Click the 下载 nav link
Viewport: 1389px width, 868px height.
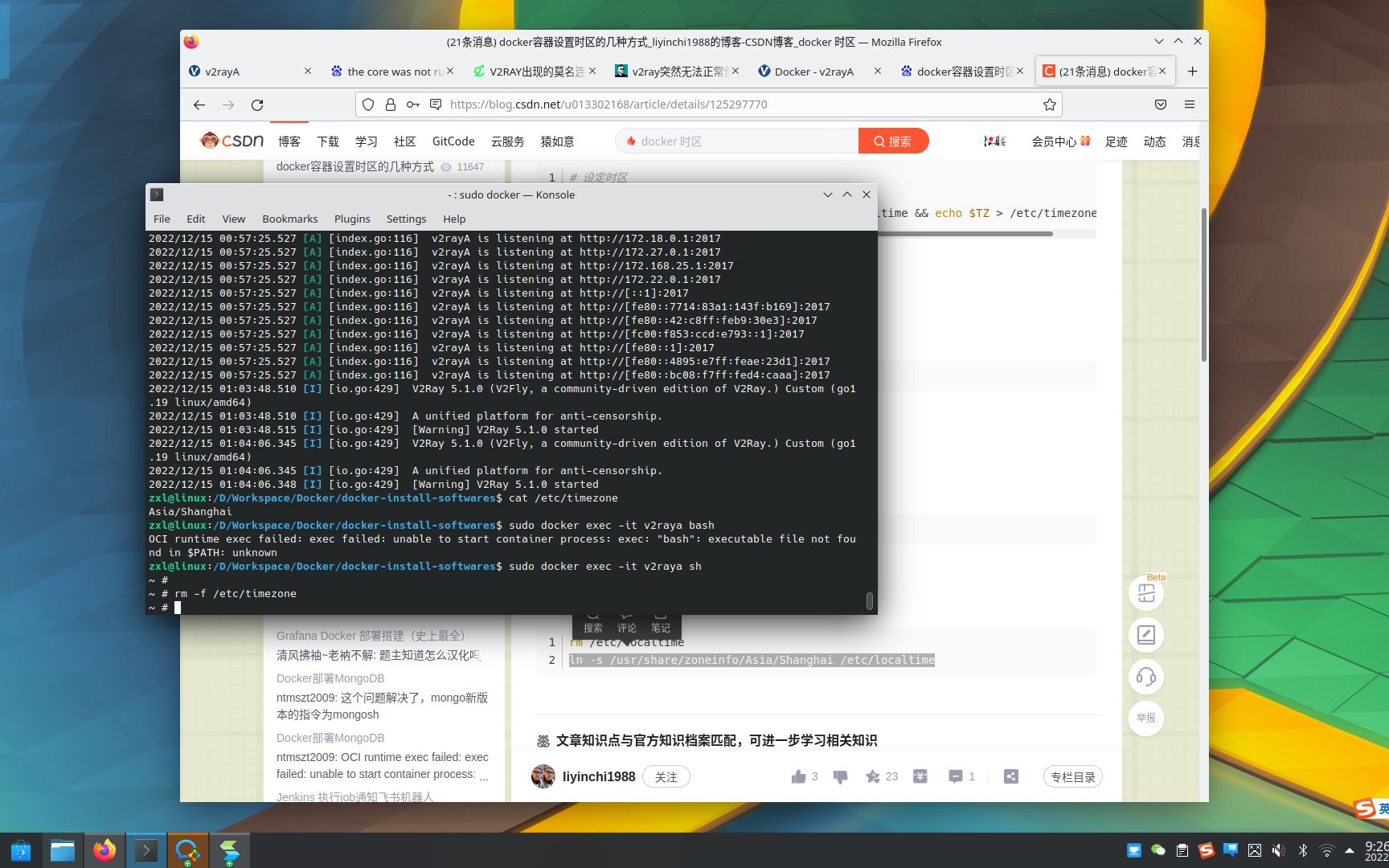pos(328,141)
